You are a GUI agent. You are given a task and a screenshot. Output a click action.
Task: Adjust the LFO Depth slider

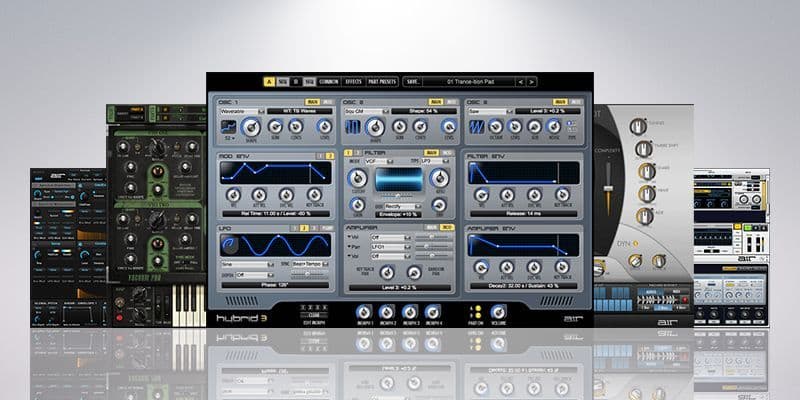coord(308,274)
